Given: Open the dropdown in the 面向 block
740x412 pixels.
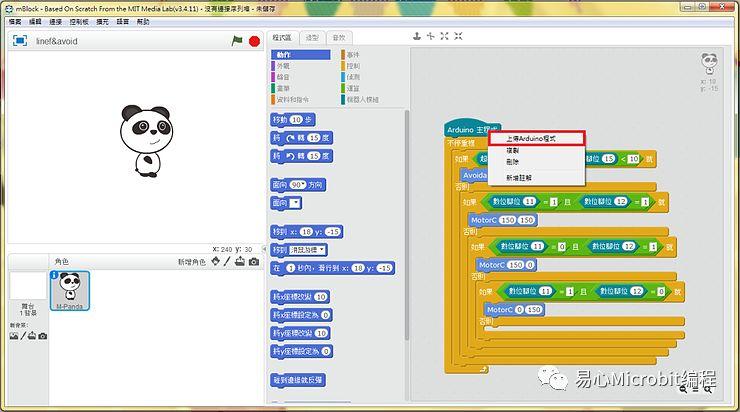Looking at the screenshot, I should [295, 203].
